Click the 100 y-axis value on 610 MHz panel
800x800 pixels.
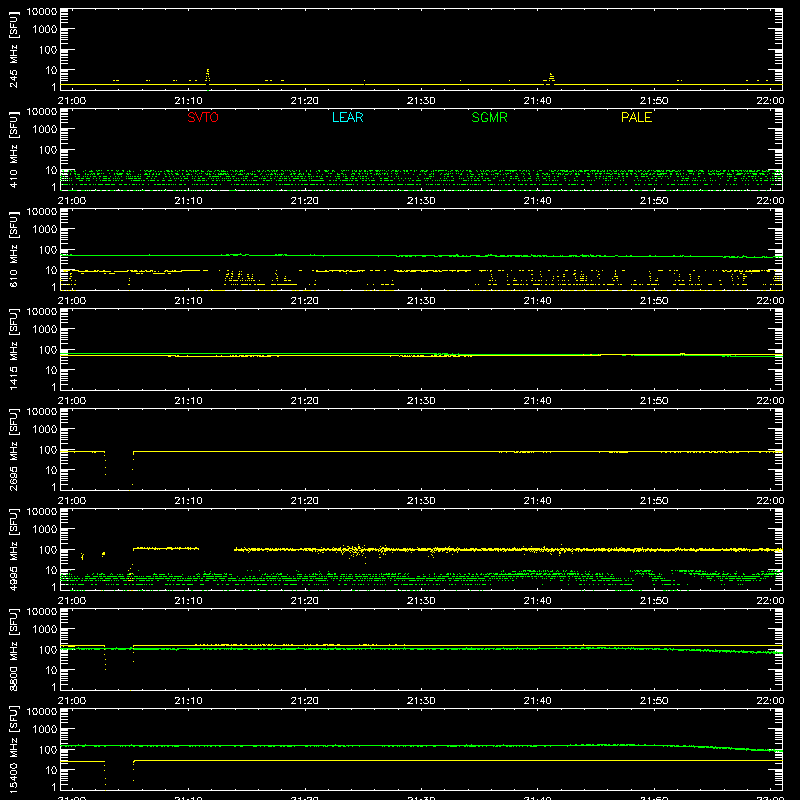pyautogui.click(x=48, y=250)
